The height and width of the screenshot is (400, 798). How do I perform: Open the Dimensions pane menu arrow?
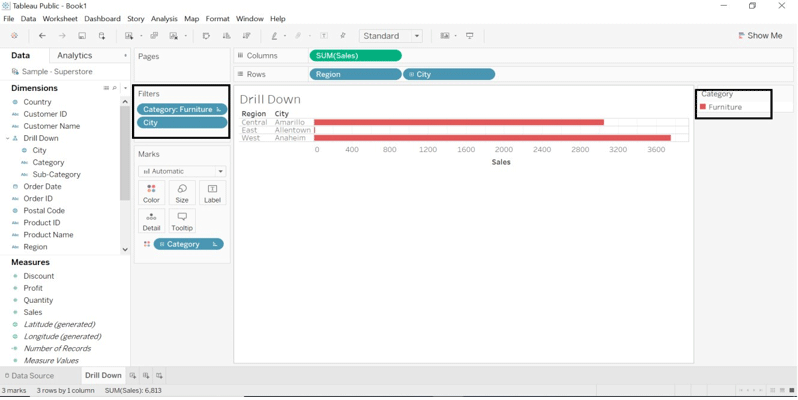(x=125, y=88)
